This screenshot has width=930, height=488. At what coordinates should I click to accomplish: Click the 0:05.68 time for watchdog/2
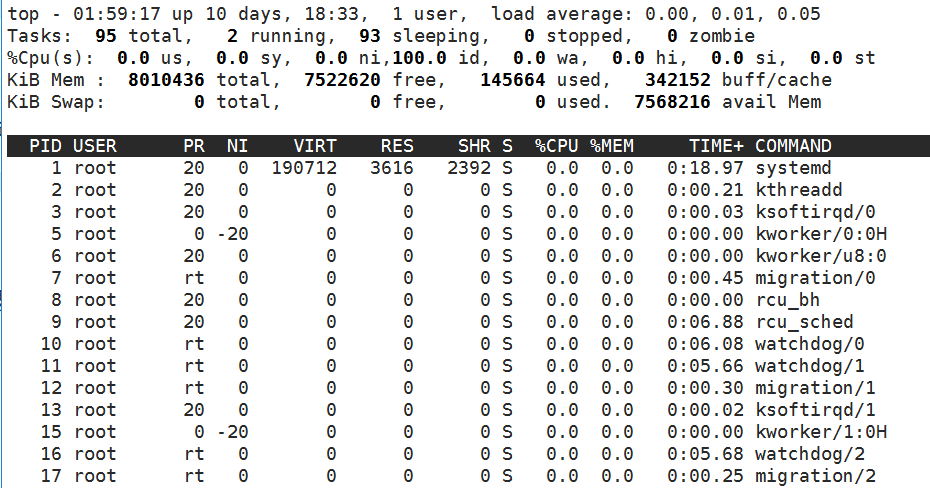[x=705, y=453]
